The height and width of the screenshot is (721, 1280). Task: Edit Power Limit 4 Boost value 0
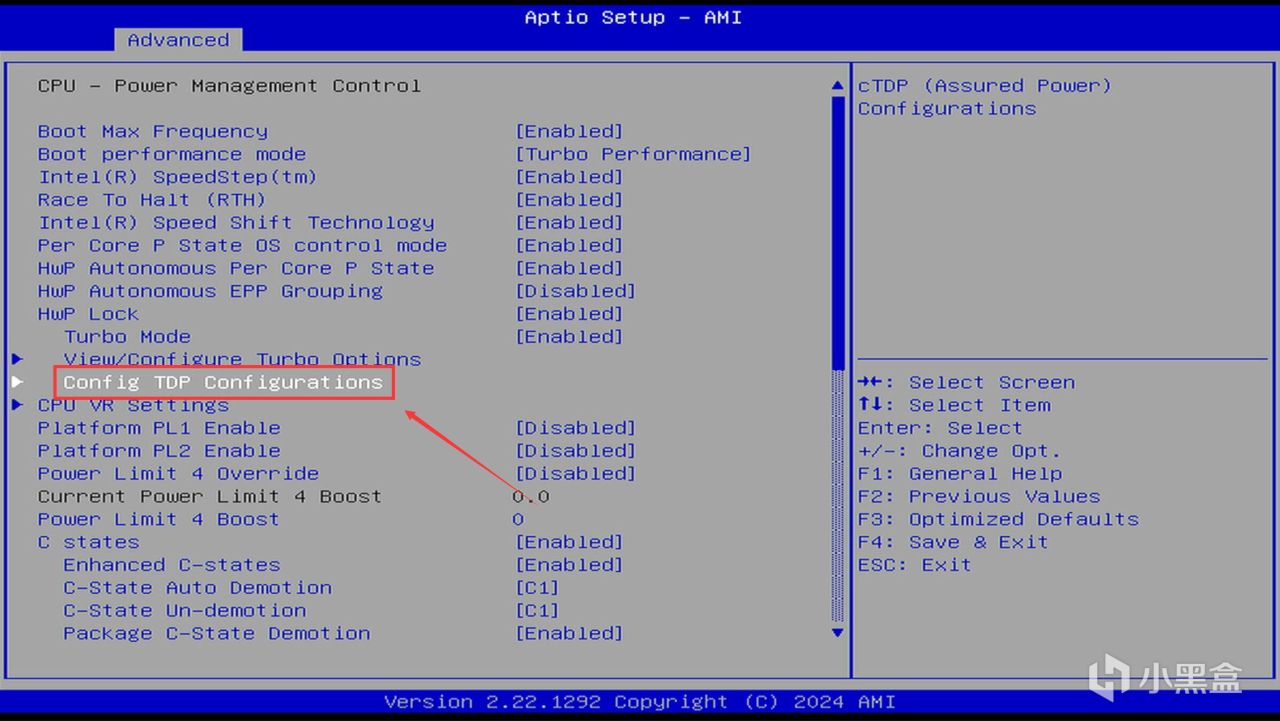[518, 520]
